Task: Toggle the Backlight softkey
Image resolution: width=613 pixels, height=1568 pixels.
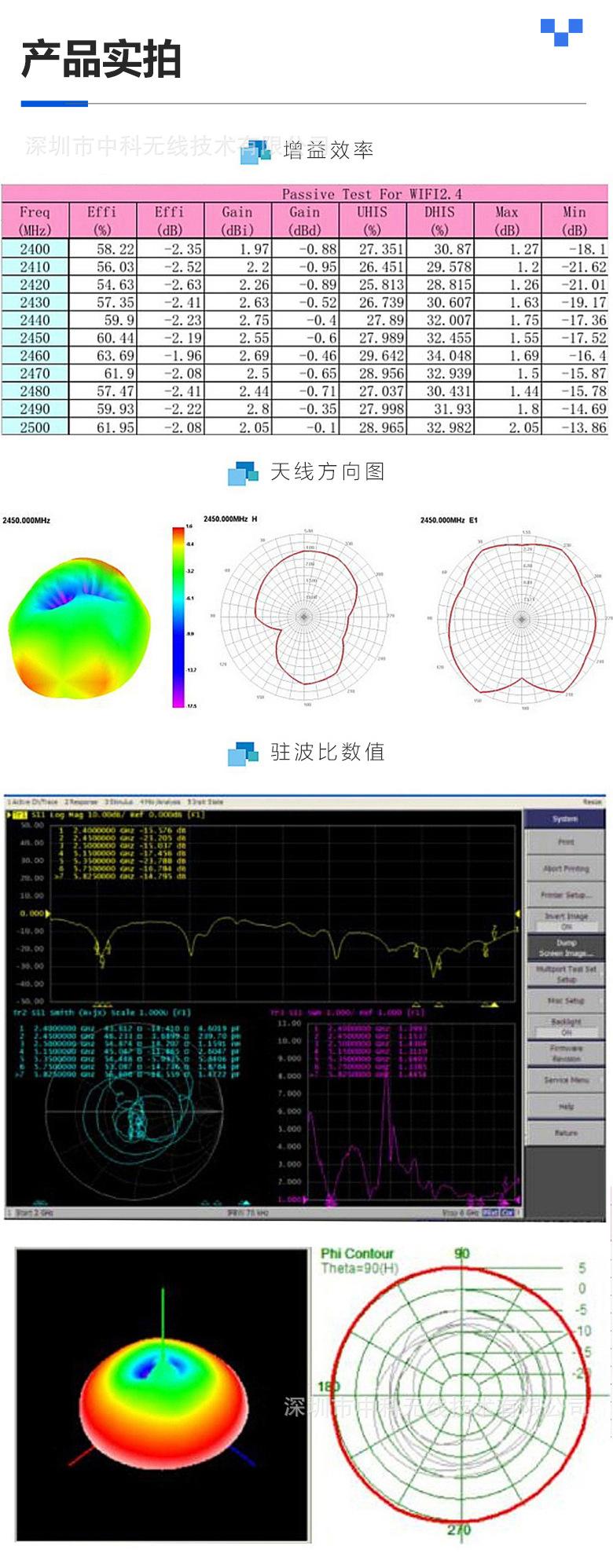Action: coord(566,1026)
